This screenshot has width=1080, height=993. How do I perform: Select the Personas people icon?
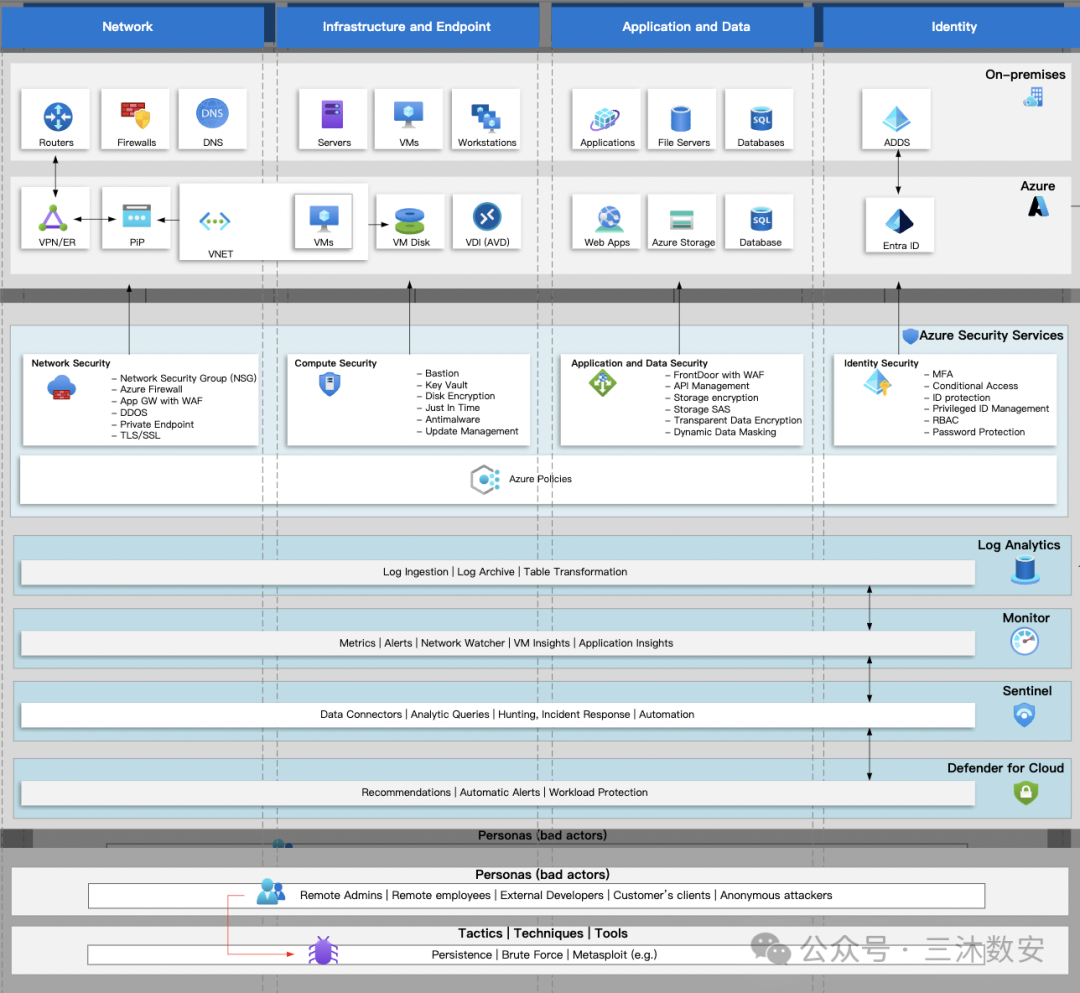(x=271, y=891)
